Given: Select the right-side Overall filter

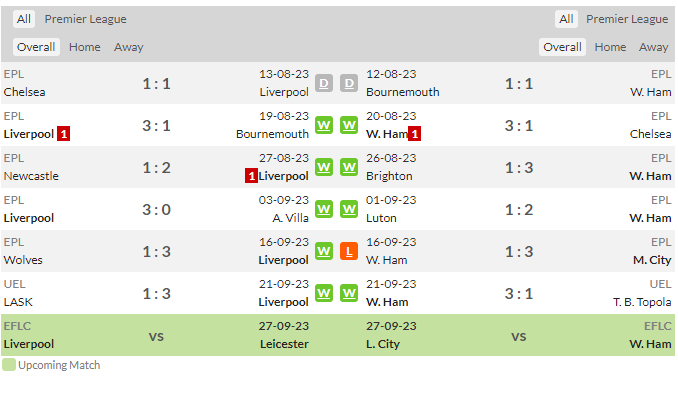Looking at the screenshot, I should click(x=562, y=47).
